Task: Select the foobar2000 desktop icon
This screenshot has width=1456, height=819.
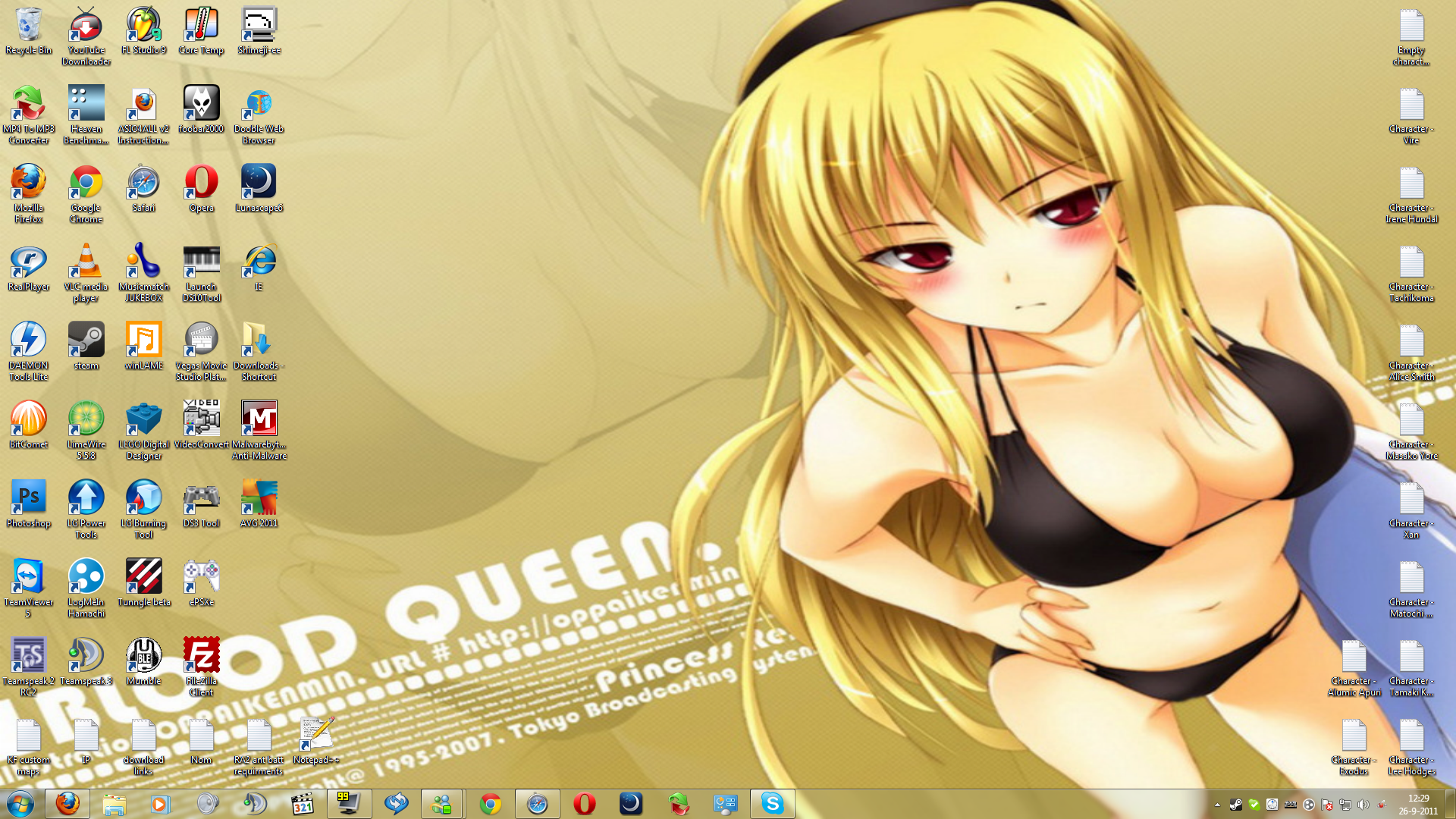Action: point(202,110)
